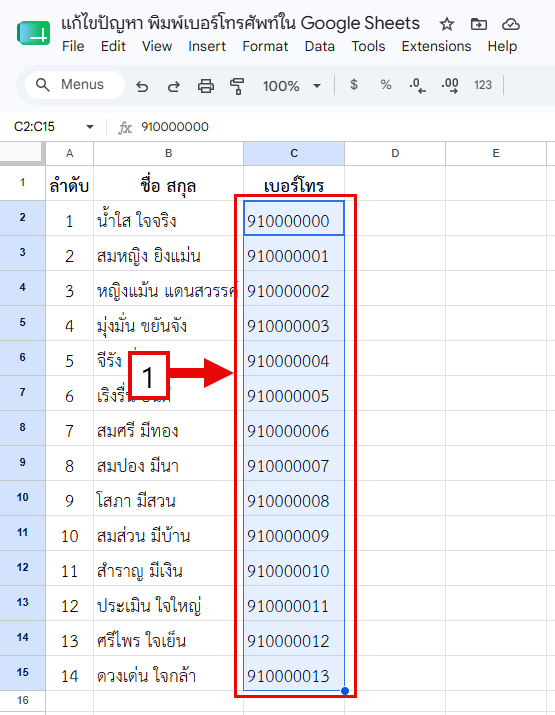Click the selection fill handle dot
The image size is (555, 715).
pos(345,691)
